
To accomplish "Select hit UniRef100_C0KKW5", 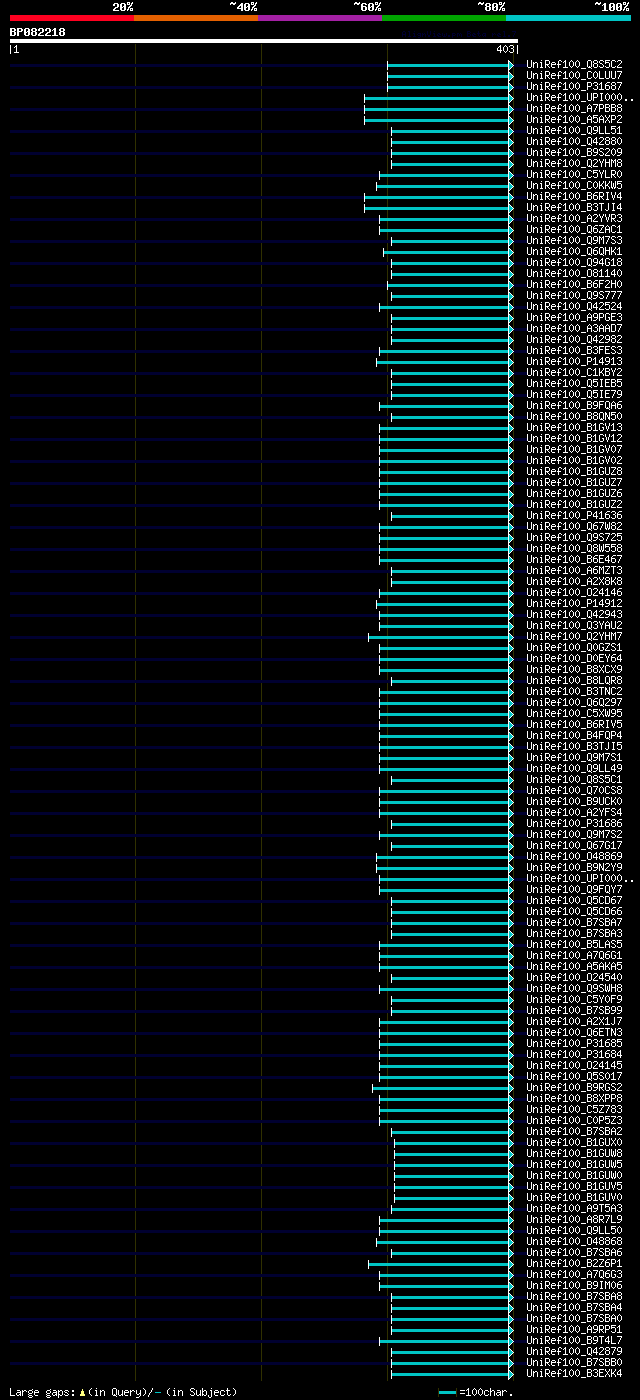I will 574,185.
